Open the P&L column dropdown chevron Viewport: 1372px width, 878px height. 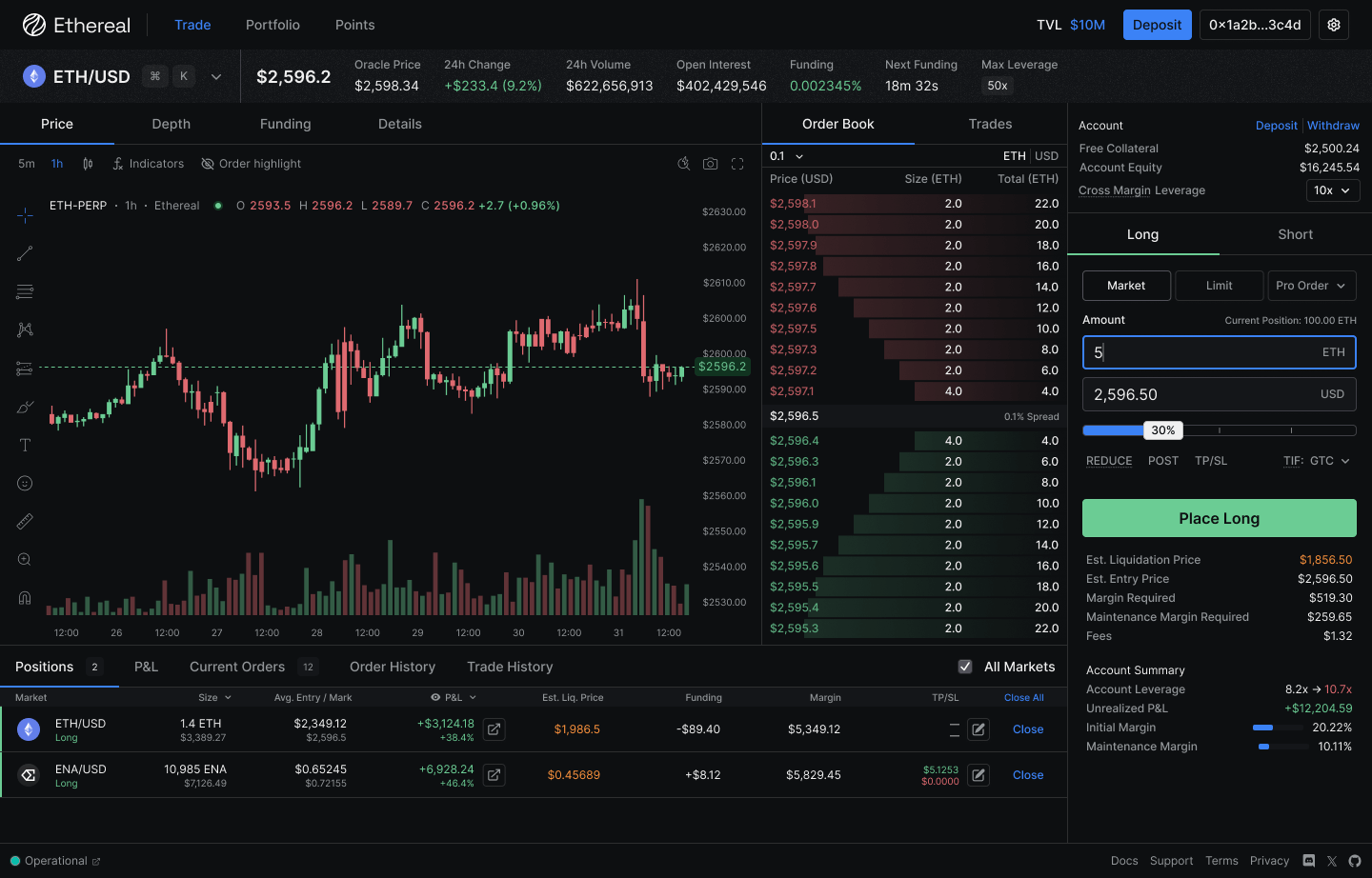473,698
